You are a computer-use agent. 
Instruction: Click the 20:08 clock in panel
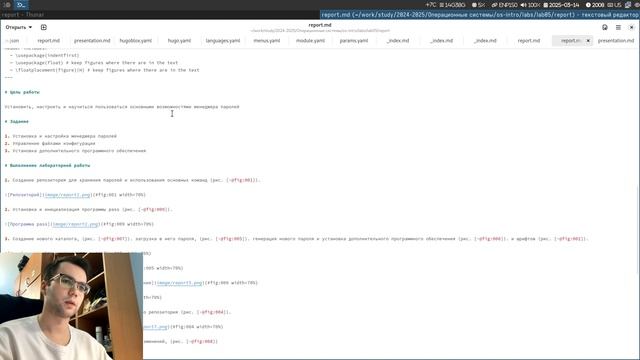pos(595,5)
